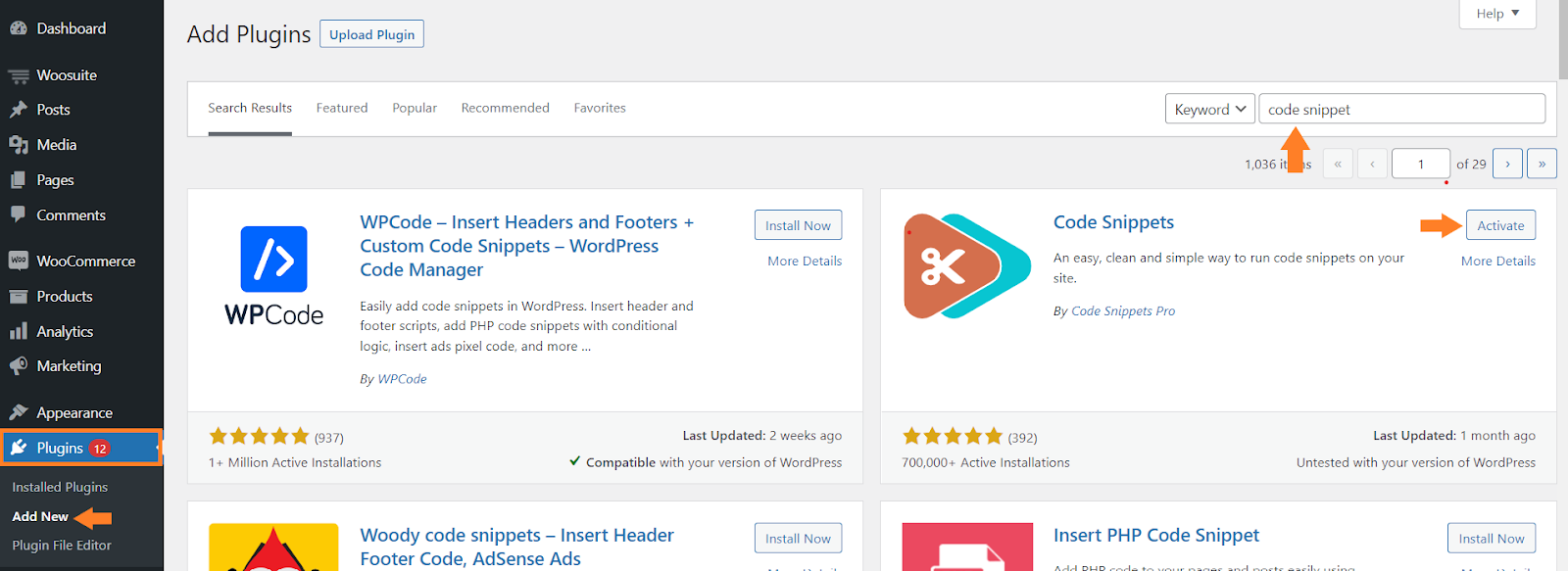This screenshot has width=1568, height=571.
Task: Open Code Snippets Pro author link
Action: point(1123,310)
